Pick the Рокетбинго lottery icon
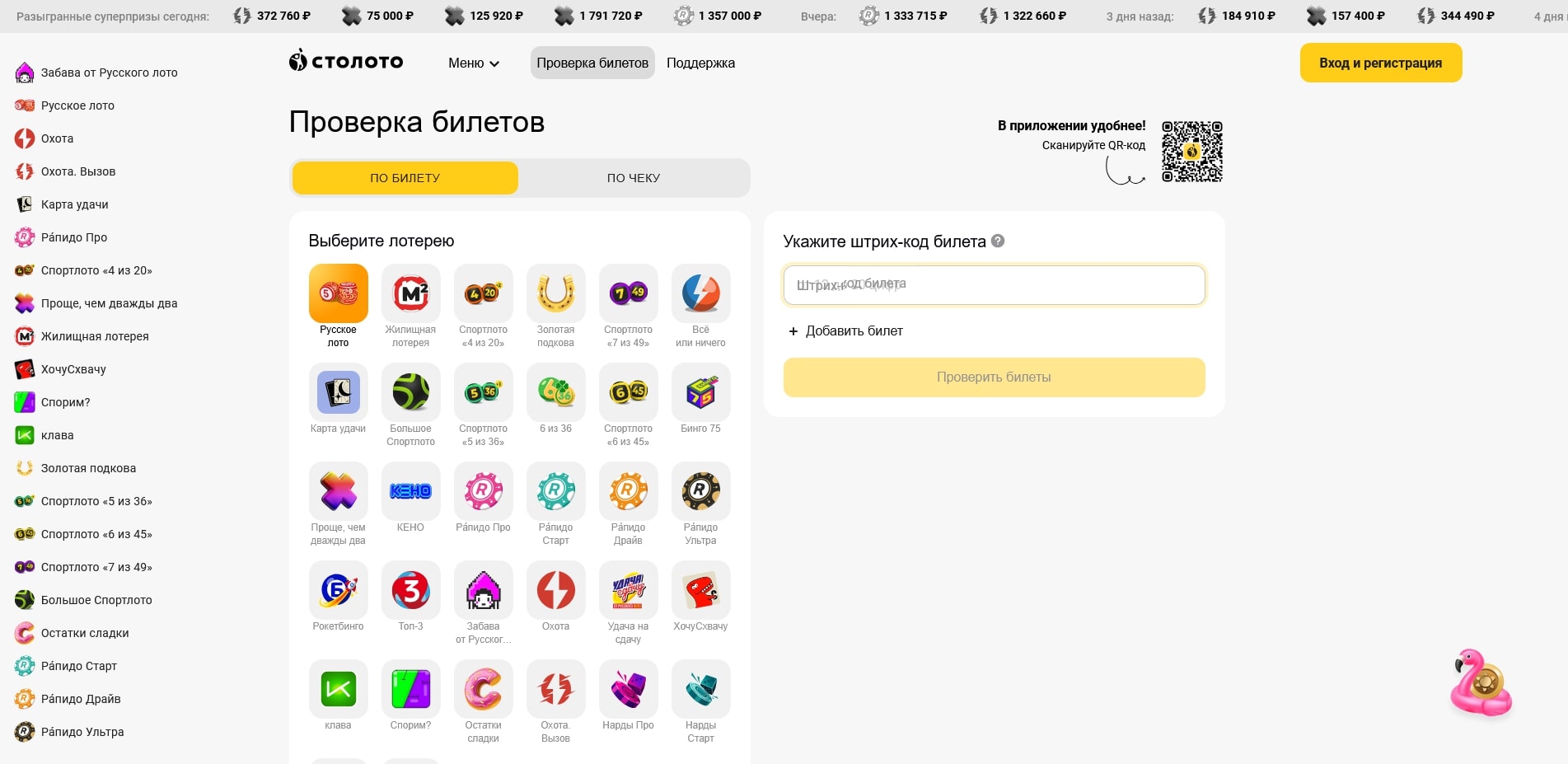The image size is (1568, 764). point(338,590)
